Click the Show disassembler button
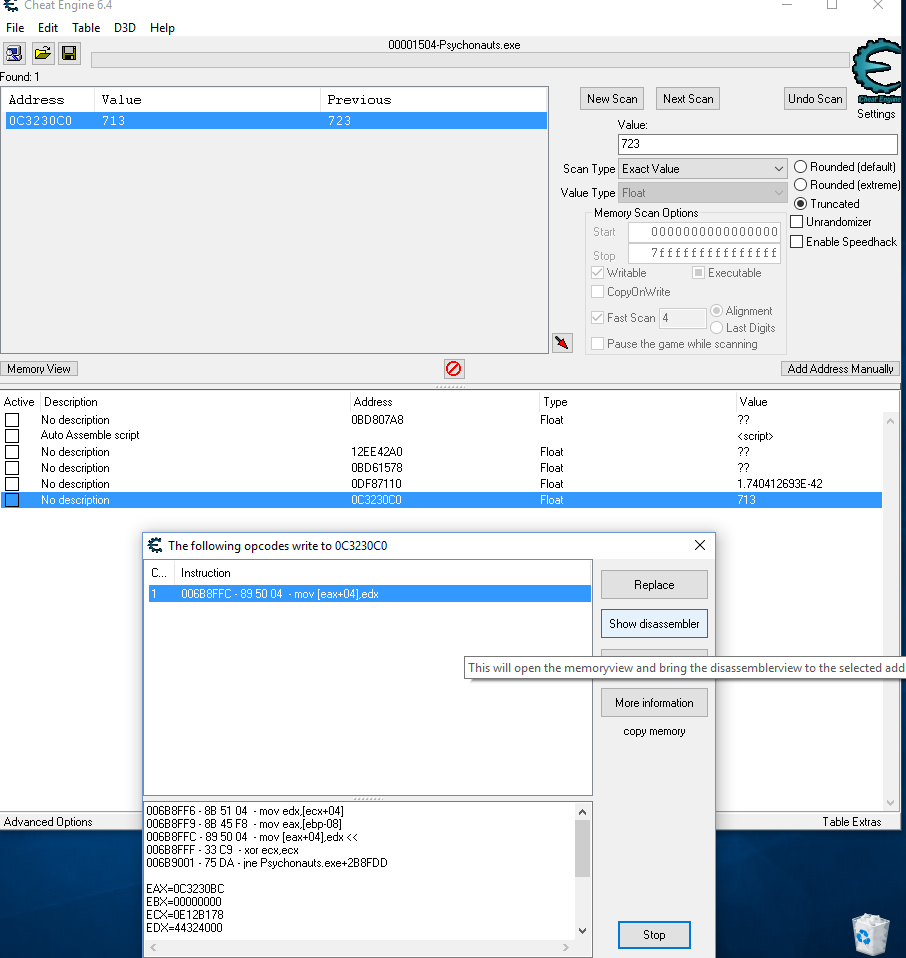 (654, 624)
